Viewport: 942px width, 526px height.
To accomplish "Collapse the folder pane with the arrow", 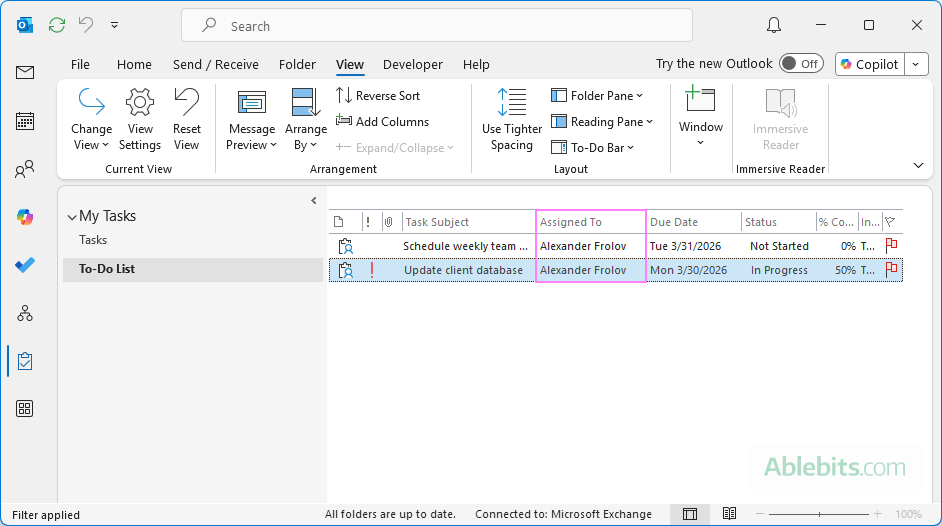I will (x=314, y=201).
